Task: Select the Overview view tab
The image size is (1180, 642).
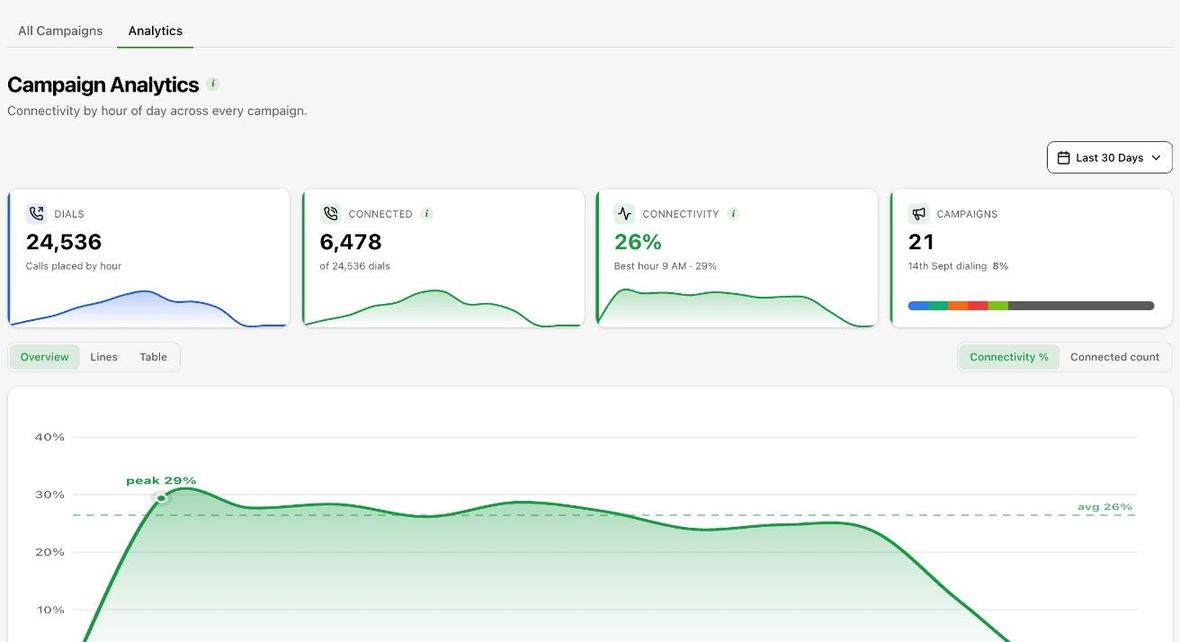Action: pyautogui.click(x=44, y=357)
